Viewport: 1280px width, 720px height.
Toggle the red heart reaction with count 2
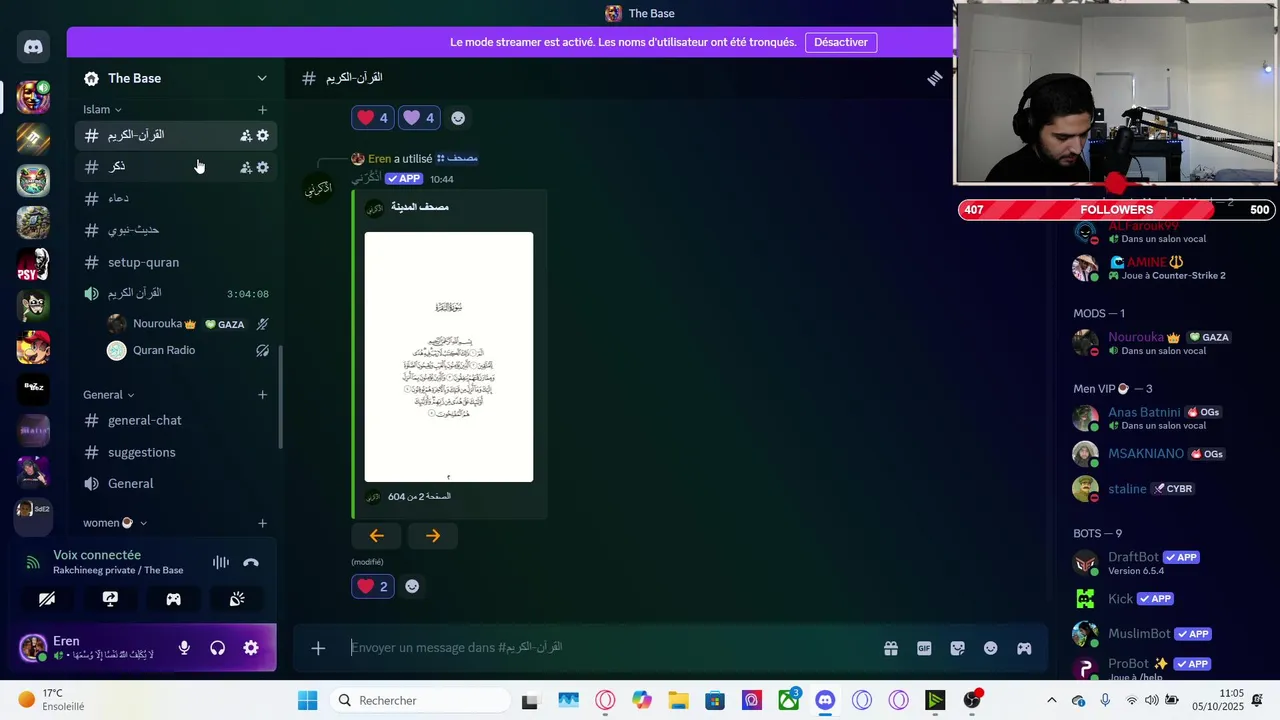(x=372, y=586)
